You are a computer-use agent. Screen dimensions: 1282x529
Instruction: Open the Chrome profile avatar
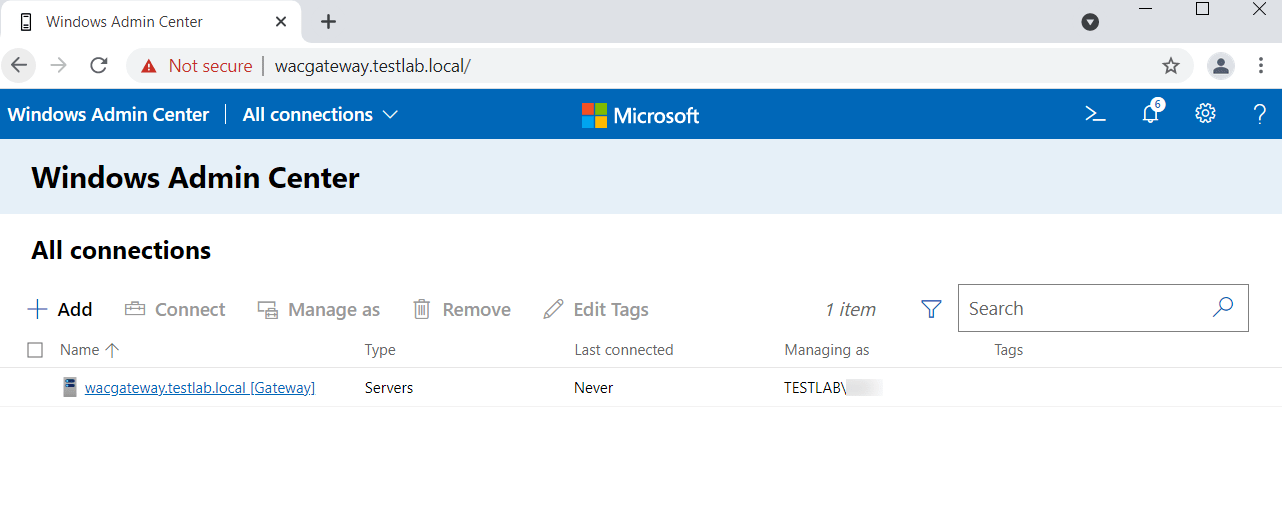(x=1221, y=66)
